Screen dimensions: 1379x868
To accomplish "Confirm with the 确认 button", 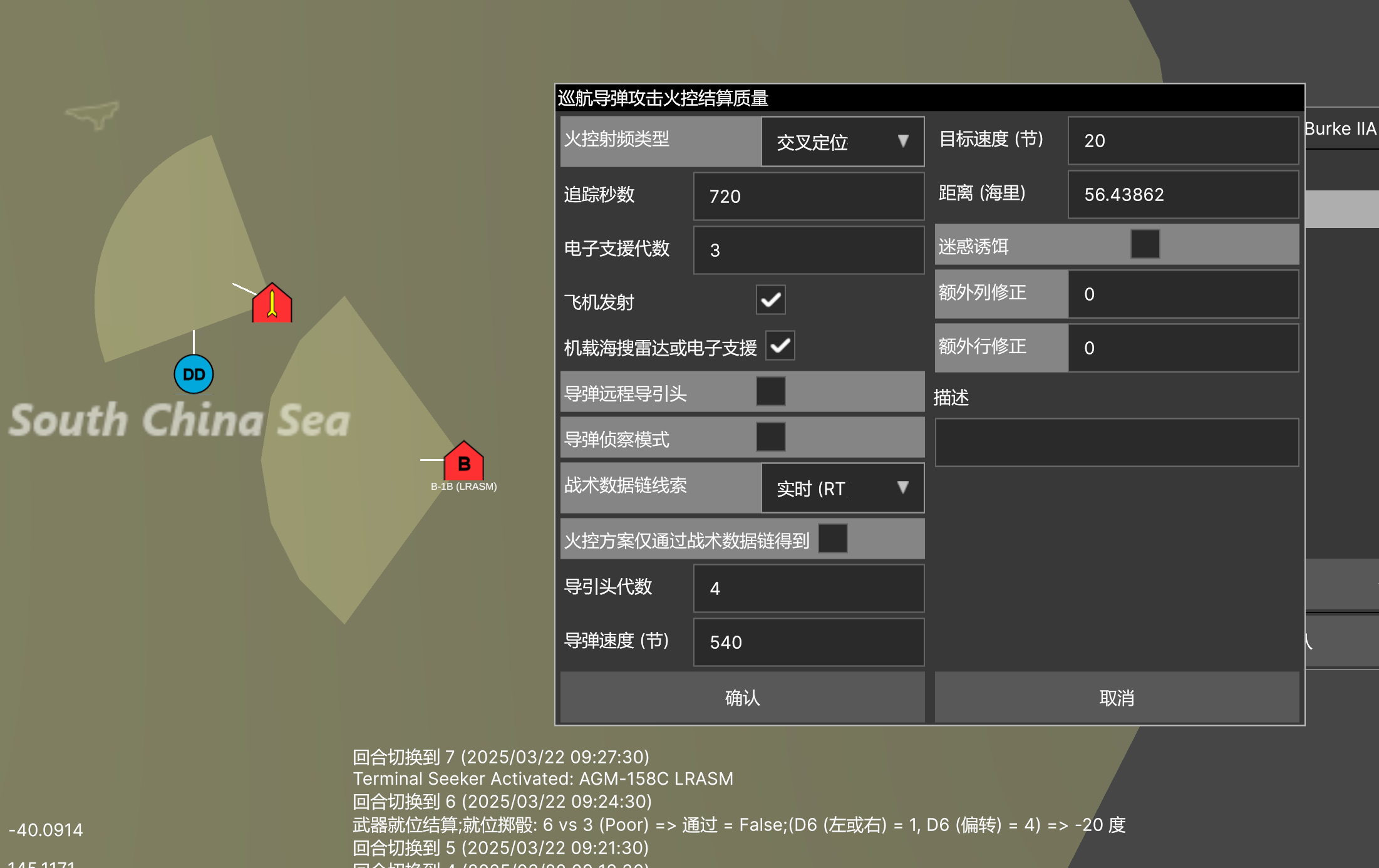I will tap(742, 697).
